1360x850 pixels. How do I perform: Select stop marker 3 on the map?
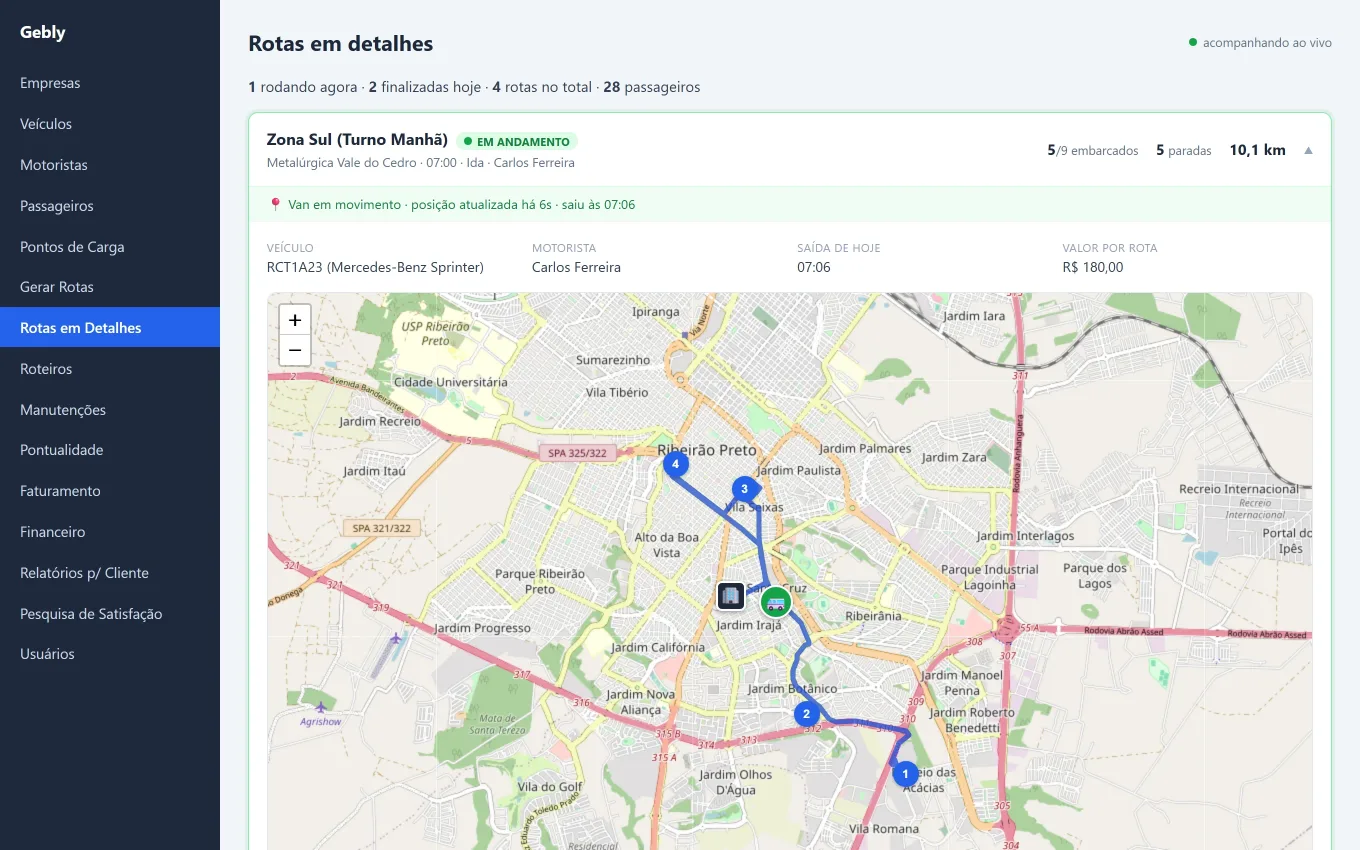(x=744, y=488)
